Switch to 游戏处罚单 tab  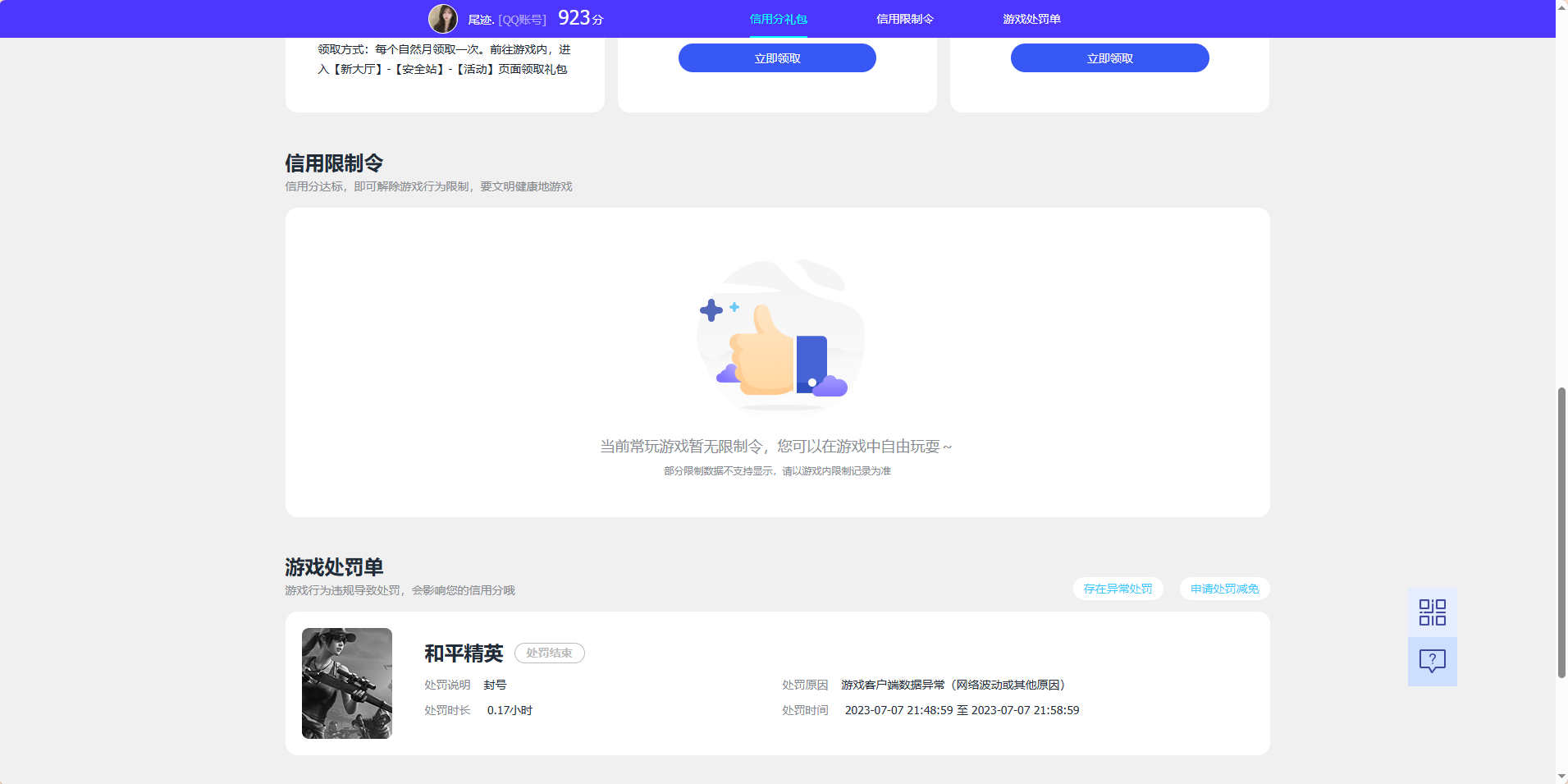(1032, 19)
